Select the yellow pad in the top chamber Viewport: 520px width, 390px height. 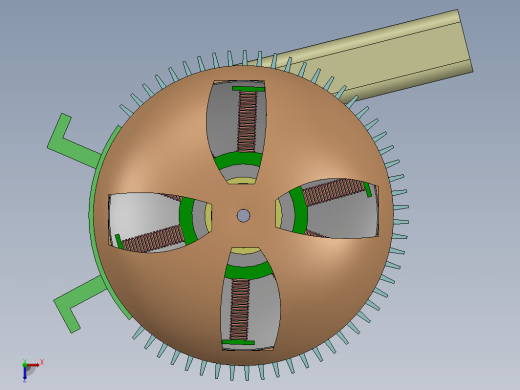pos(242,181)
